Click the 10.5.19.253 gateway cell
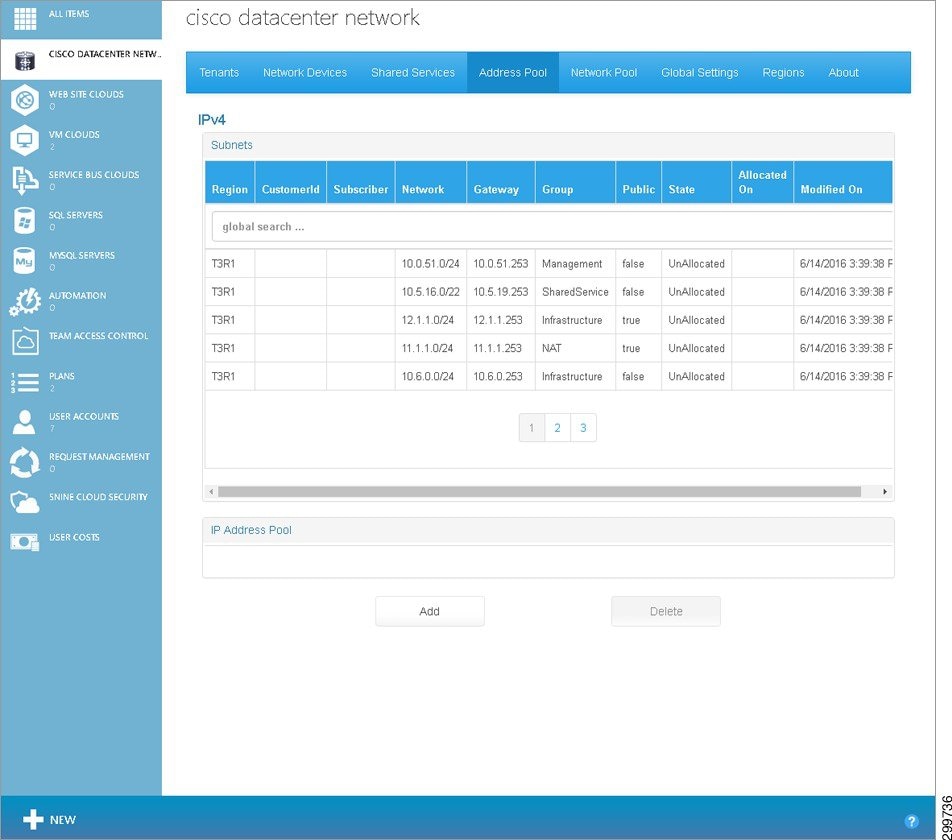 pos(501,292)
